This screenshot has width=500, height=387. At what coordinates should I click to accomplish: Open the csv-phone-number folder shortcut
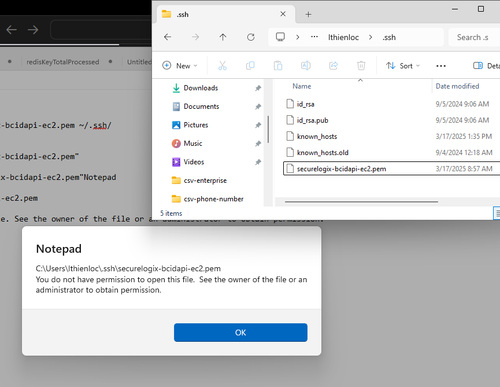pos(213,199)
